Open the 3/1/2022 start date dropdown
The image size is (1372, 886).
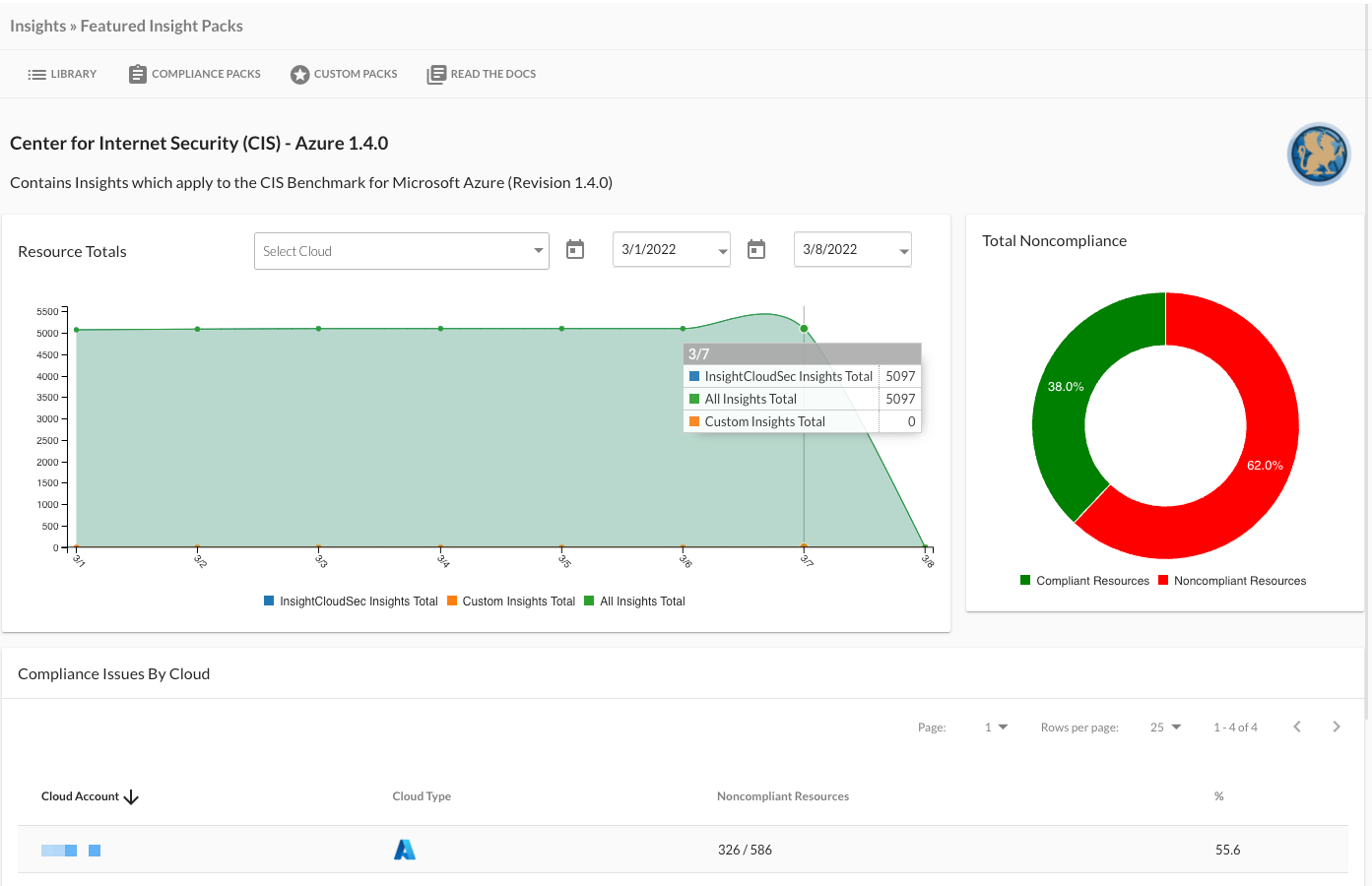tap(671, 250)
